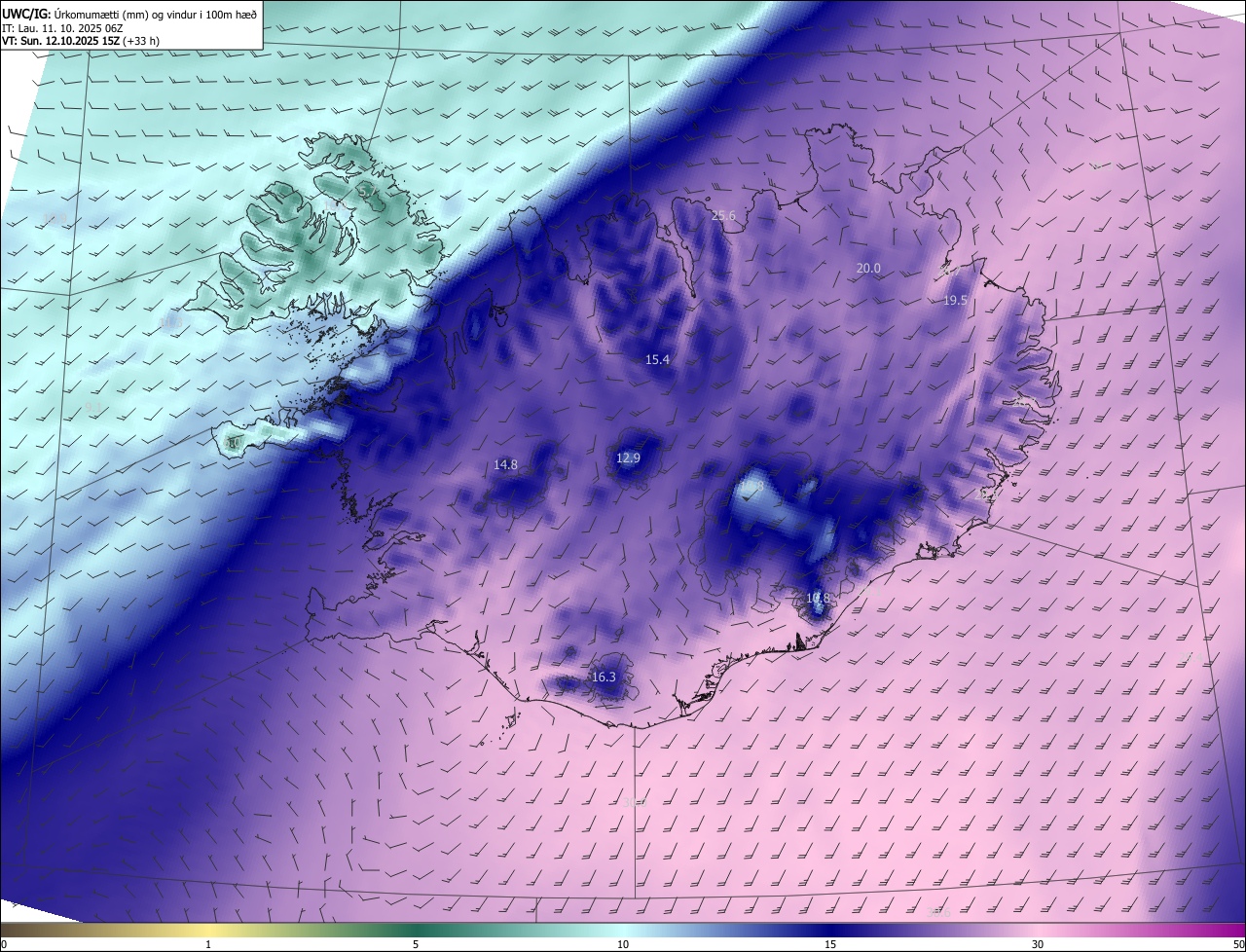
Task: Click the '1' tick on the color scale
Action: point(208,944)
